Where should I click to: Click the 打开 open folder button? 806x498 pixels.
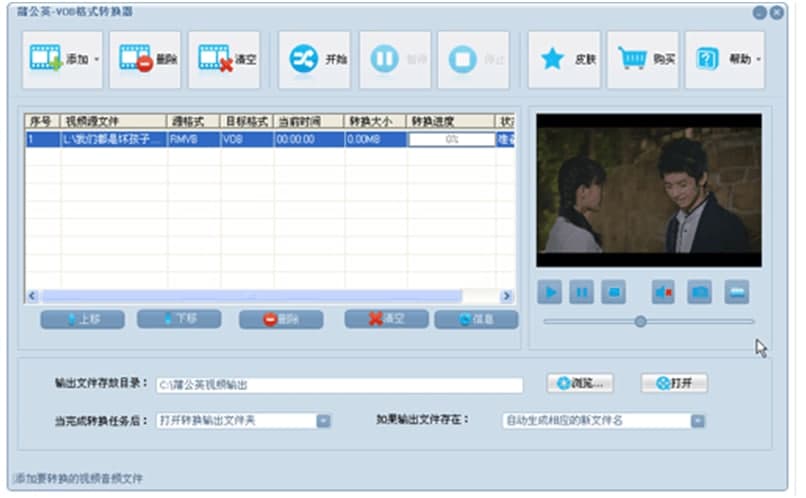click(x=674, y=383)
